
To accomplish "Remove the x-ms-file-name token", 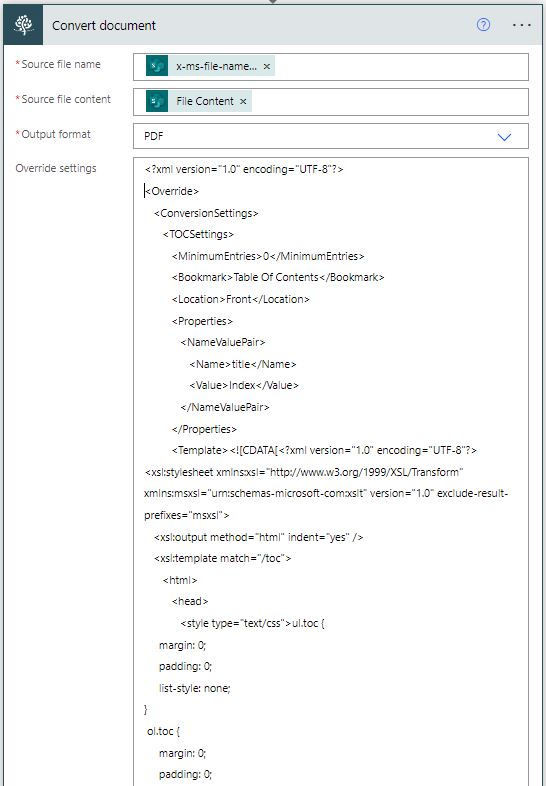I will (267, 66).
